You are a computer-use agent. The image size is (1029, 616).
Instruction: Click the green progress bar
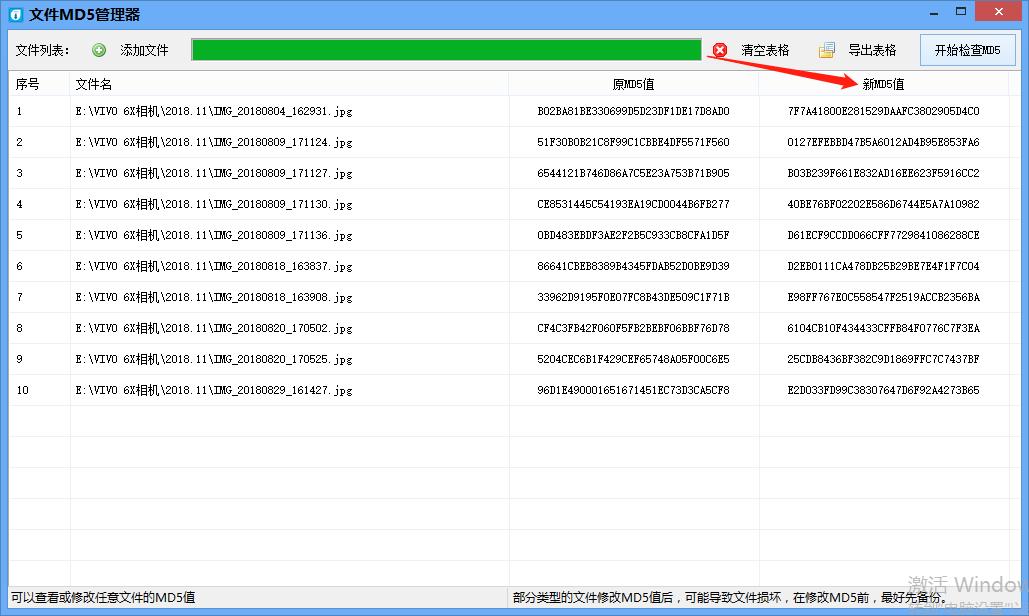(446, 50)
